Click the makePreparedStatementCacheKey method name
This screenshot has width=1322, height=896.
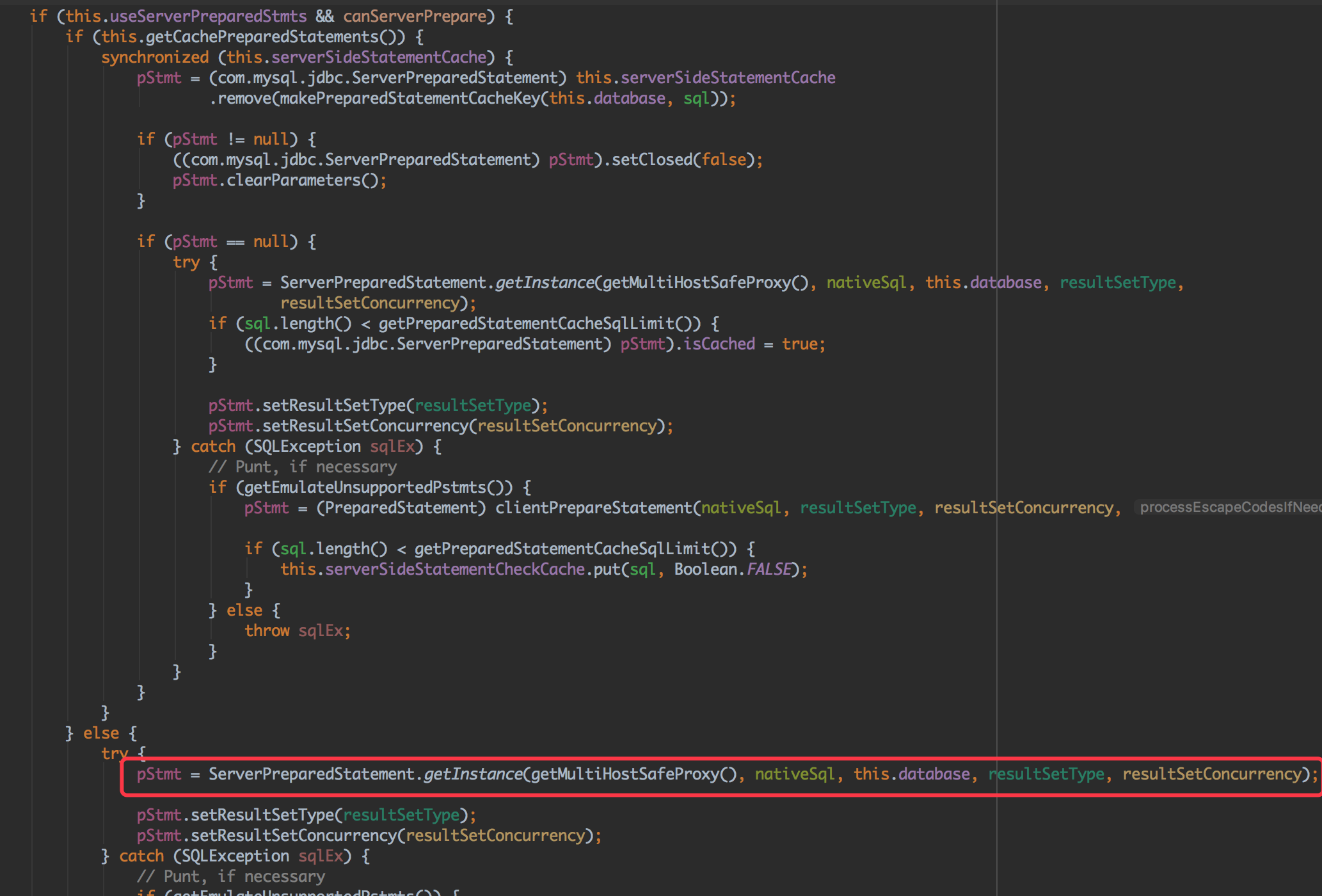click(410, 98)
